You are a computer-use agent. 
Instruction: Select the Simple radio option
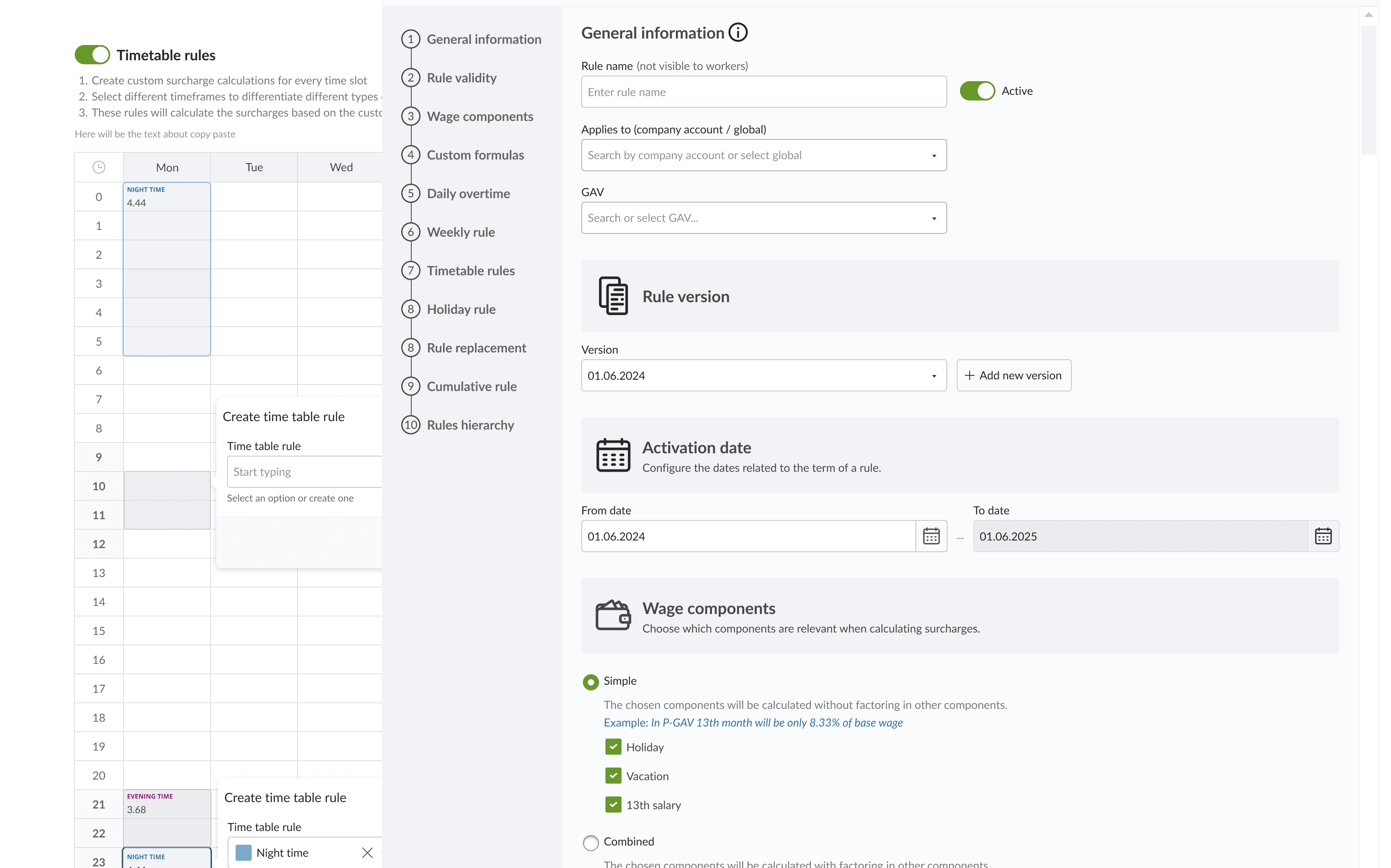tap(591, 682)
